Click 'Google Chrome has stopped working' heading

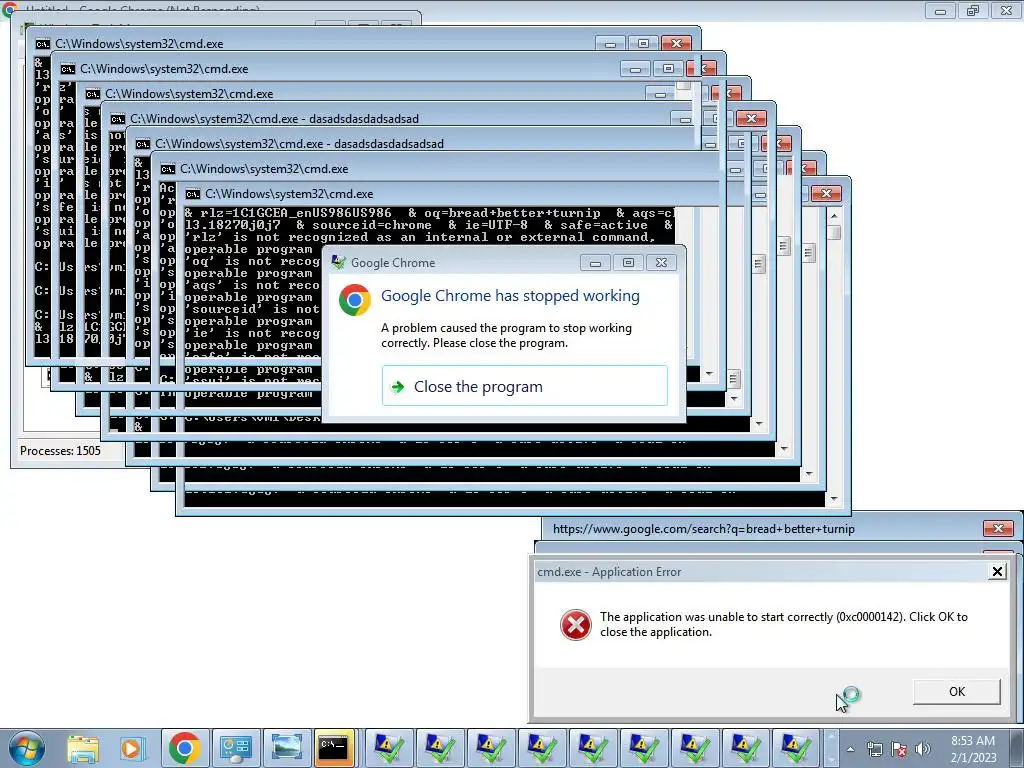point(510,296)
